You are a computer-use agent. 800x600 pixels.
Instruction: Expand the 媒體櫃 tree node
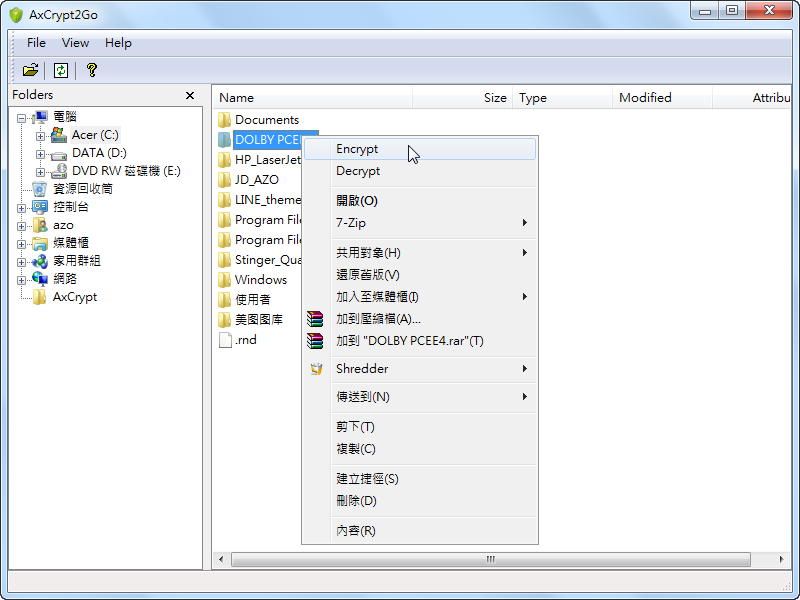pyautogui.click(x=21, y=244)
